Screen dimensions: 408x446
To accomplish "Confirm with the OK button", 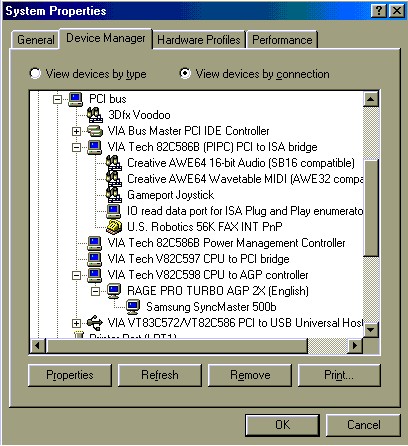I will (282, 425).
